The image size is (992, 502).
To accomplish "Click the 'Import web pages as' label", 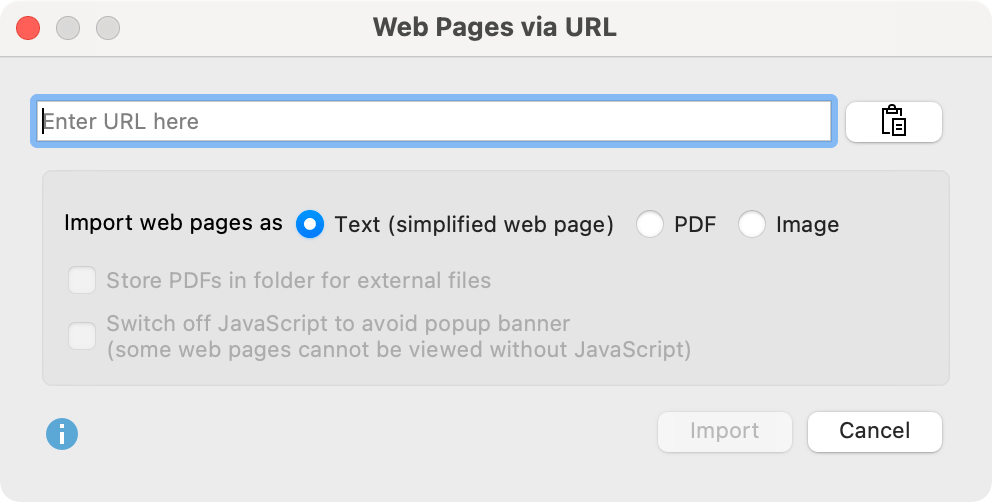I will (173, 223).
